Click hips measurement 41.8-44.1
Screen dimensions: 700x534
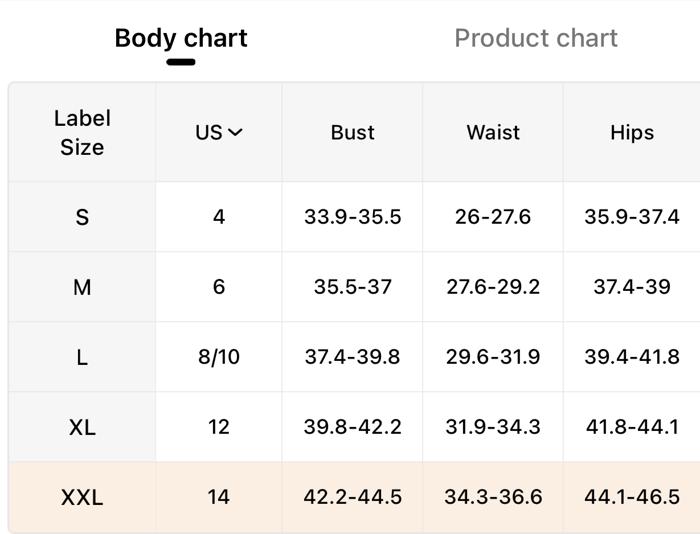632,427
